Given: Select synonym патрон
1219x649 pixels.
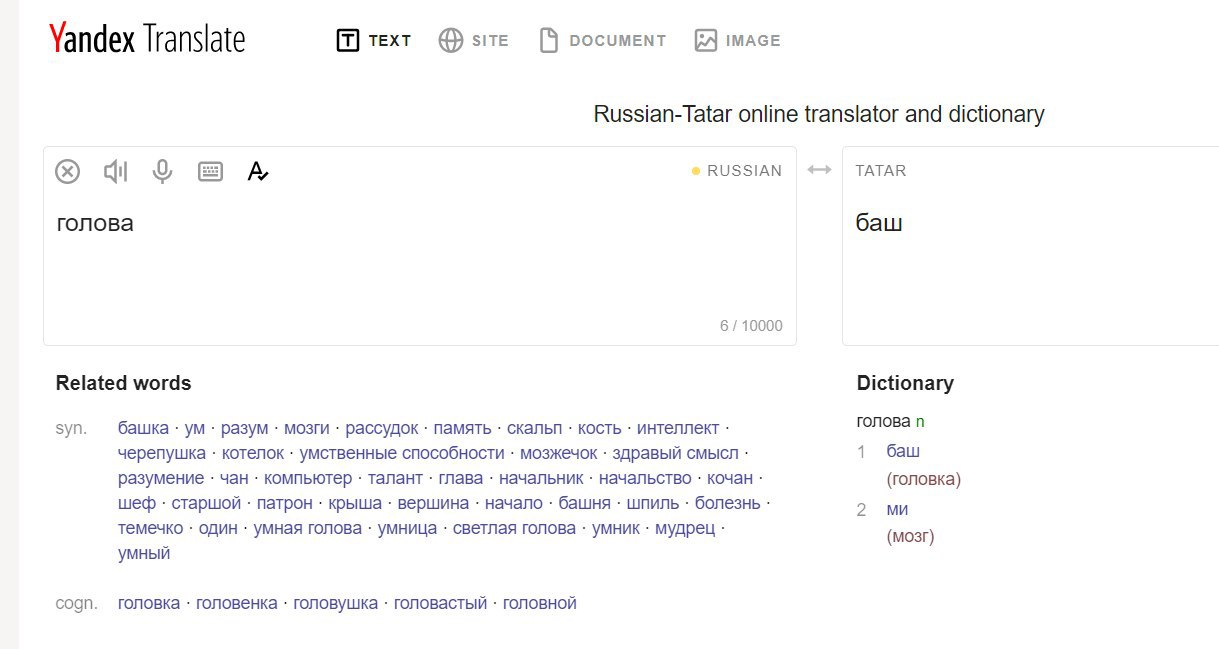Looking at the screenshot, I should point(285,503).
